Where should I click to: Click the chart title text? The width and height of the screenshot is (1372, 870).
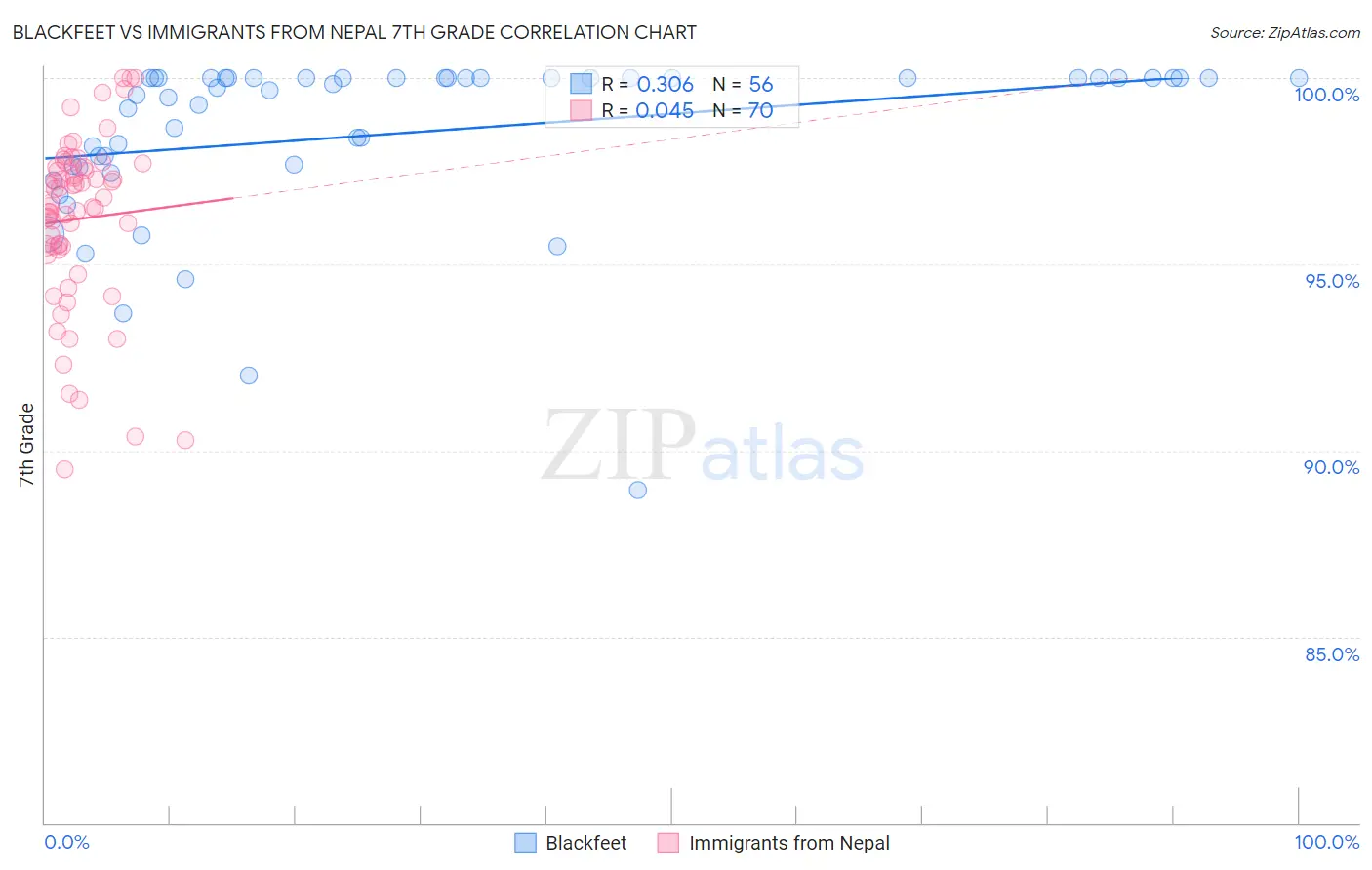354,32
